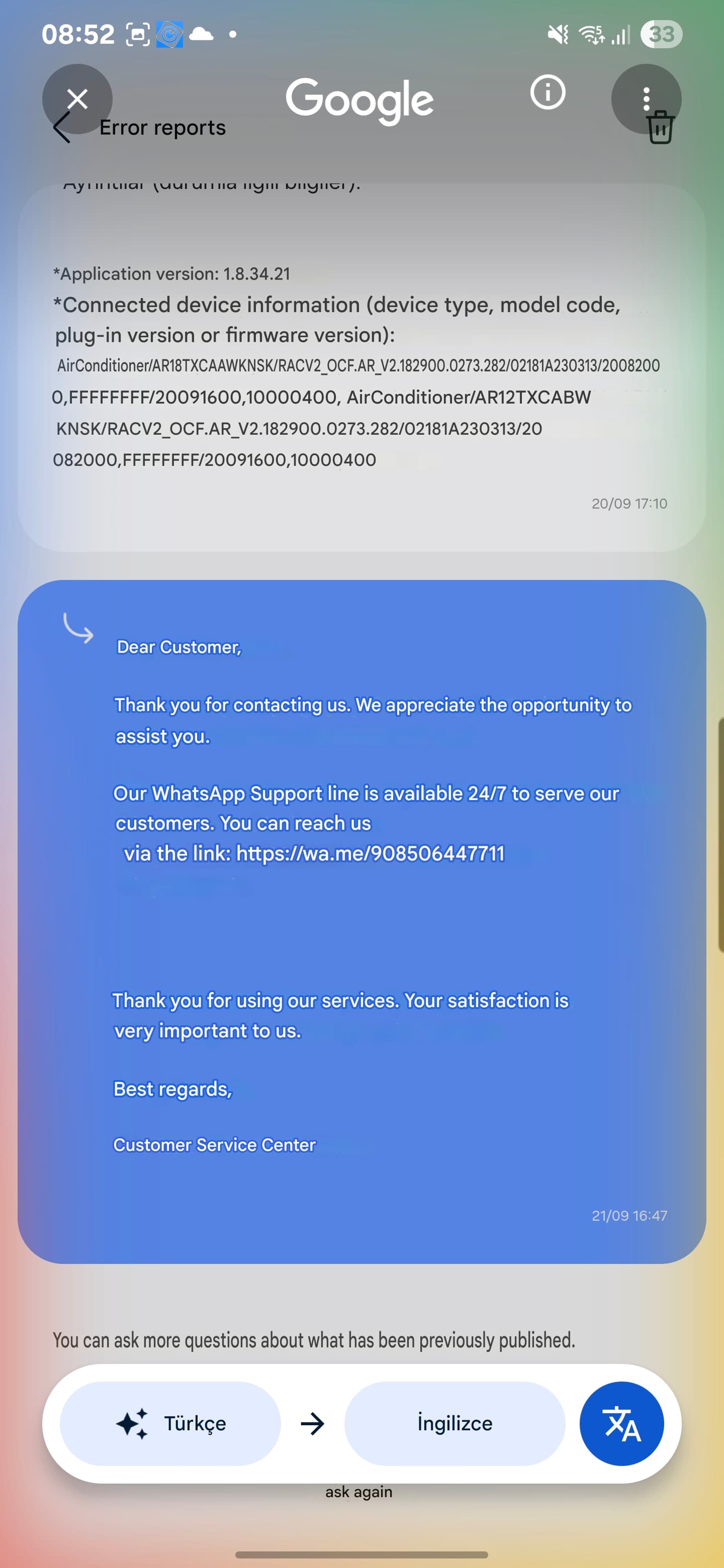Open the WhatsApp wa.me support link
724x1568 pixels.
coord(370,853)
